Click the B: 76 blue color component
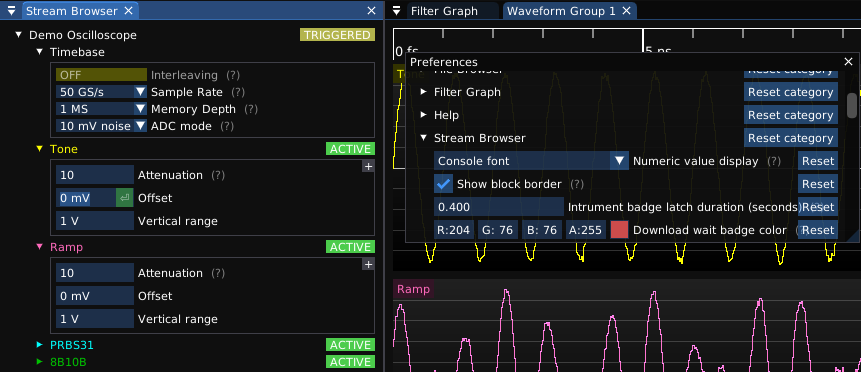This screenshot has width=861, height=372. 542,230
